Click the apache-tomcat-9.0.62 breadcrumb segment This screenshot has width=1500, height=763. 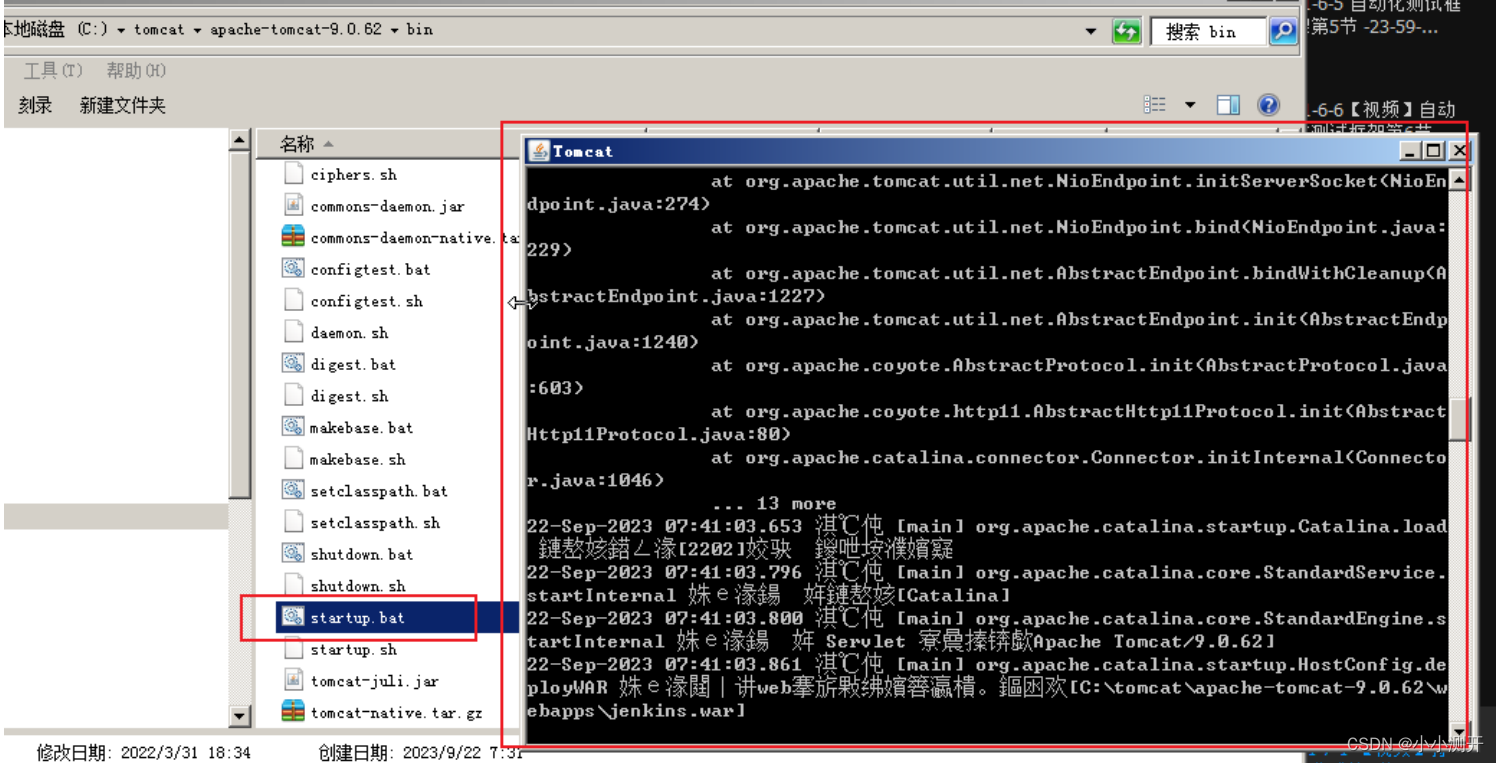click(296, 30)
